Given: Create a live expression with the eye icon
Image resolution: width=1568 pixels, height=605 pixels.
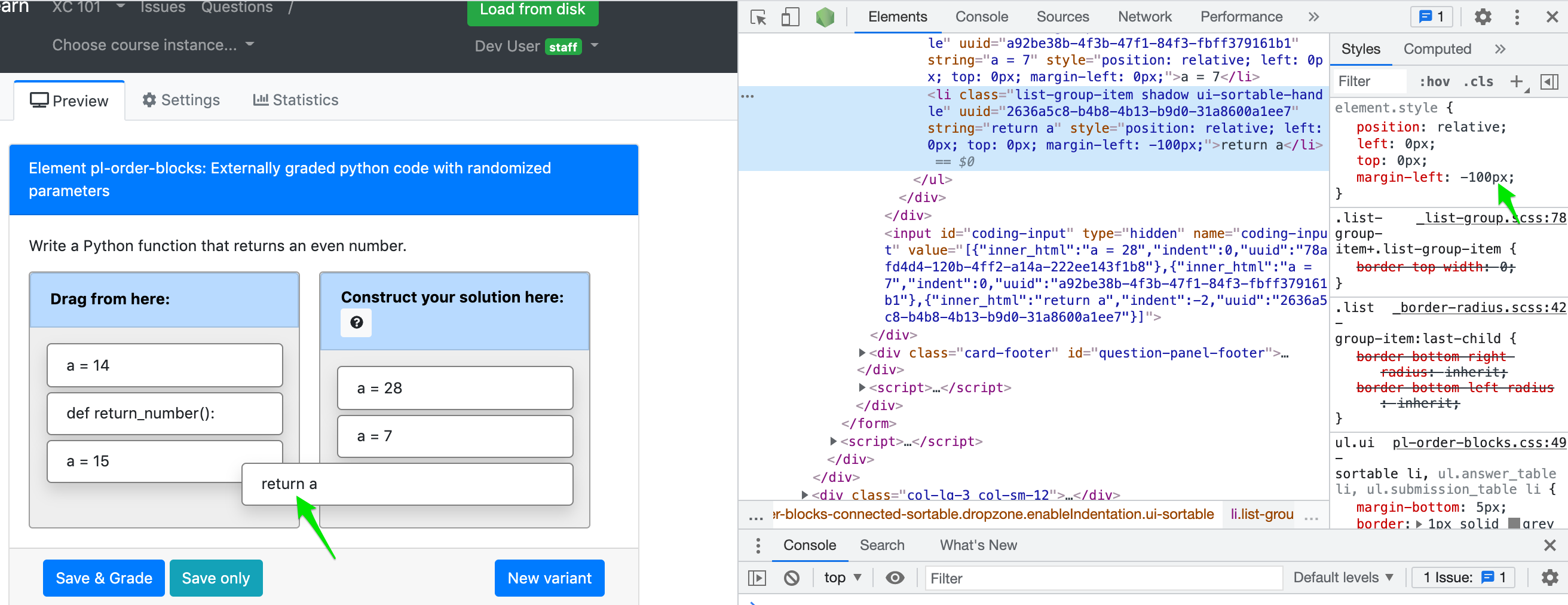Looking at the screenshot, I should click(894, 577).
